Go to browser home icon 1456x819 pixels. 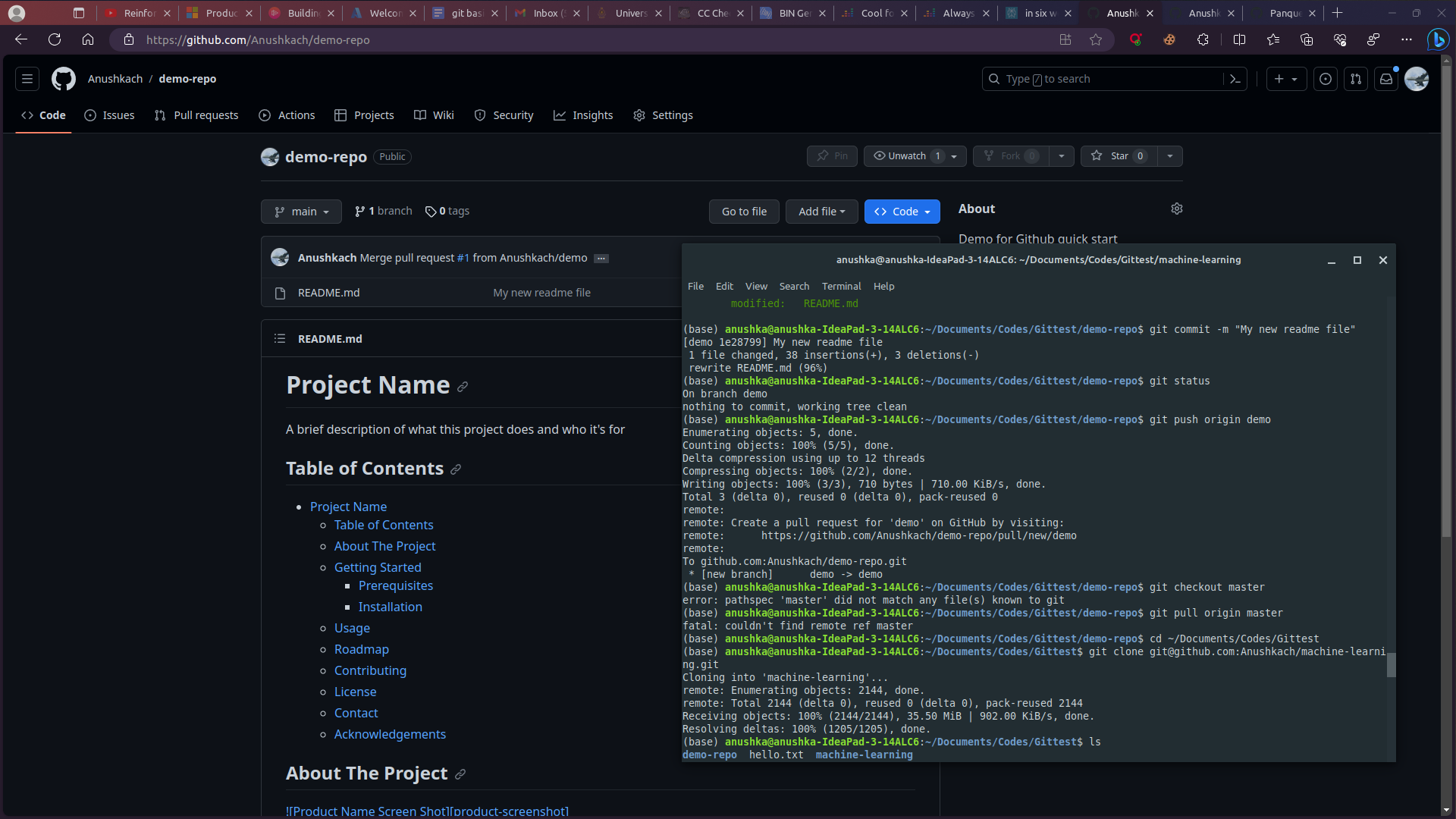88,39
